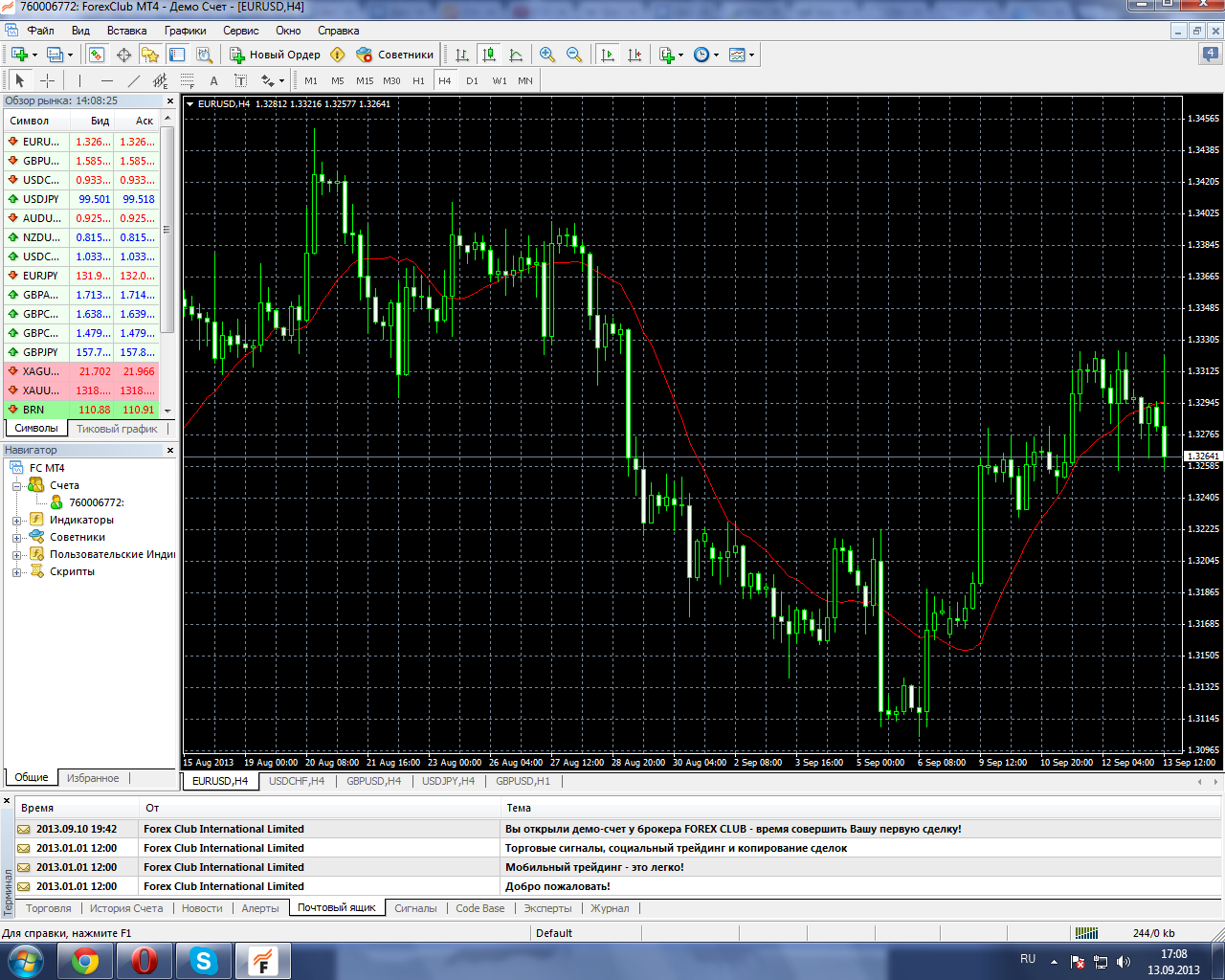The image size is (1225, 980).
Task: Click the Новый Ордер button
Action: coord(275,55)
